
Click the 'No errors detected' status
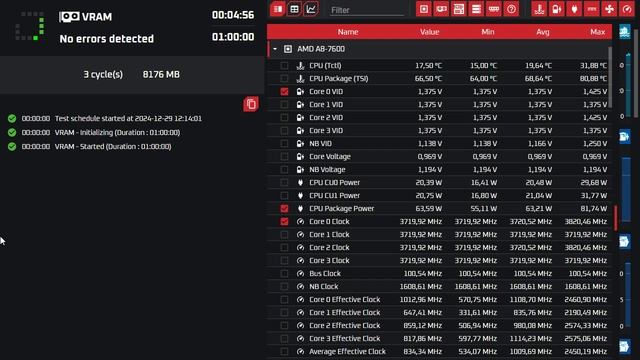click(107, 39)
